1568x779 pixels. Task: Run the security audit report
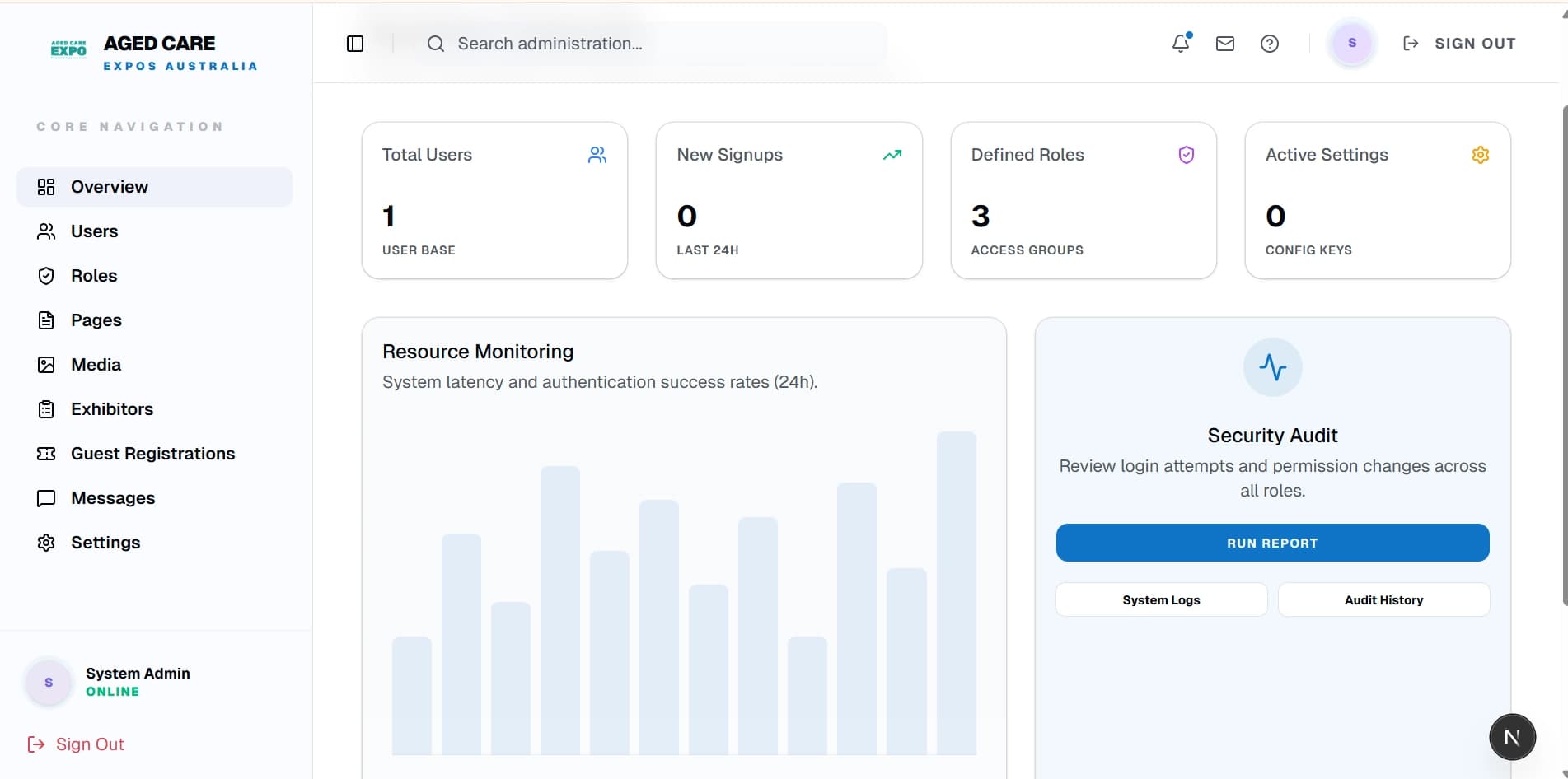[x=1272, y=543]
